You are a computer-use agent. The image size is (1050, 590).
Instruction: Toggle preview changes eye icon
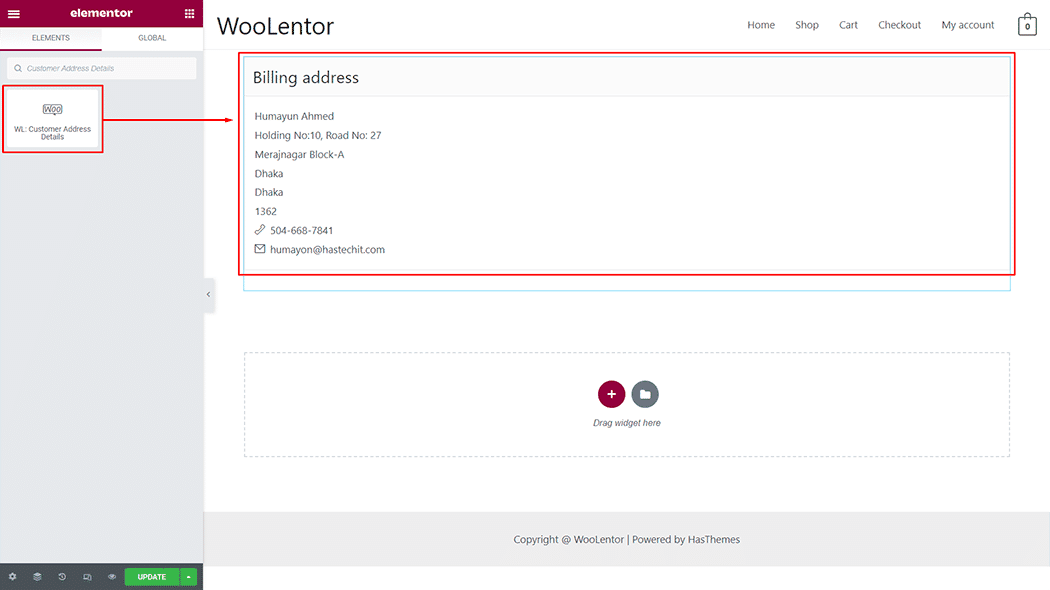pyautogui.click(x=112, y=577)
